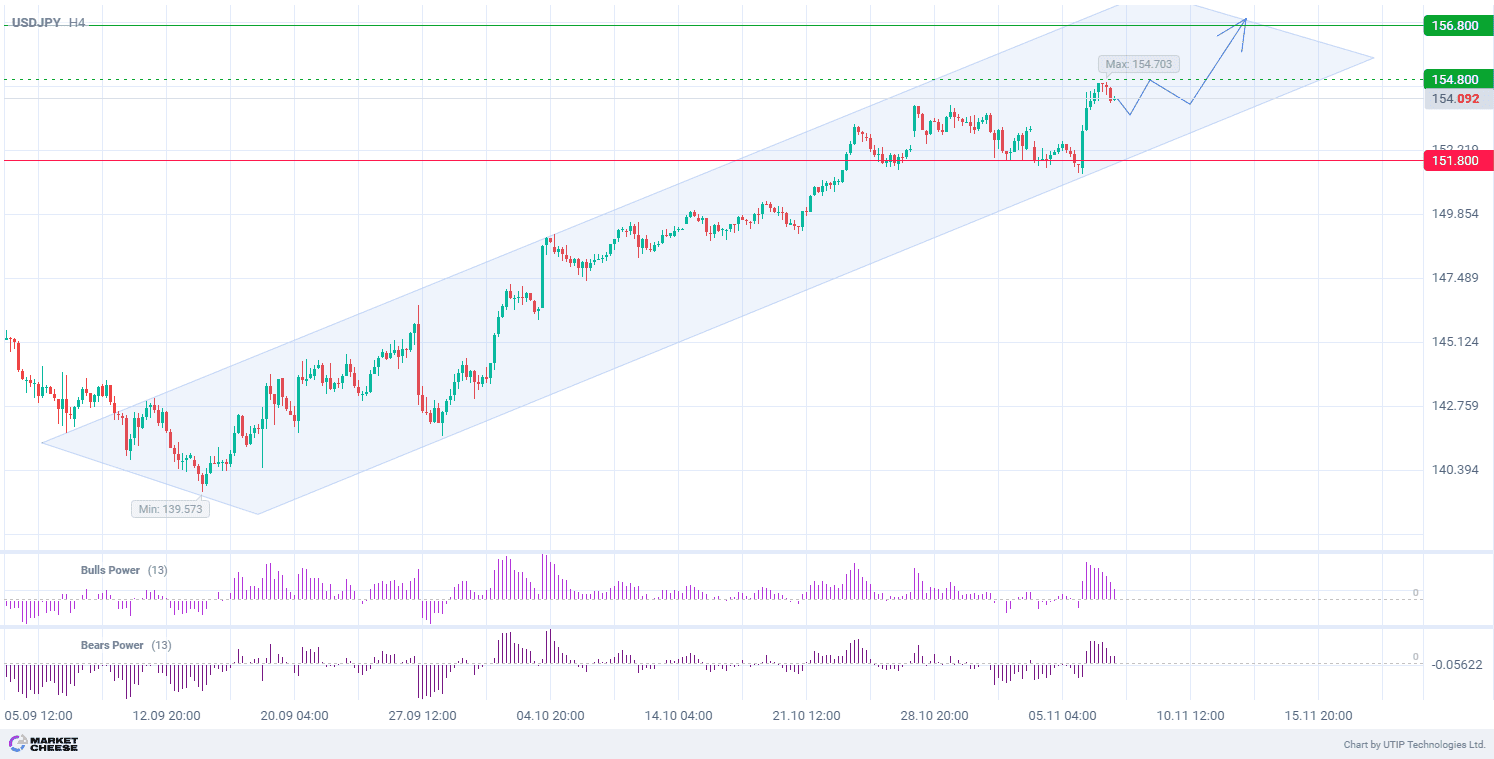The width and height of the screenshot is (1494, 759).
Task: Click the 04.10 20:00 date label
Action: pos(550,716)
